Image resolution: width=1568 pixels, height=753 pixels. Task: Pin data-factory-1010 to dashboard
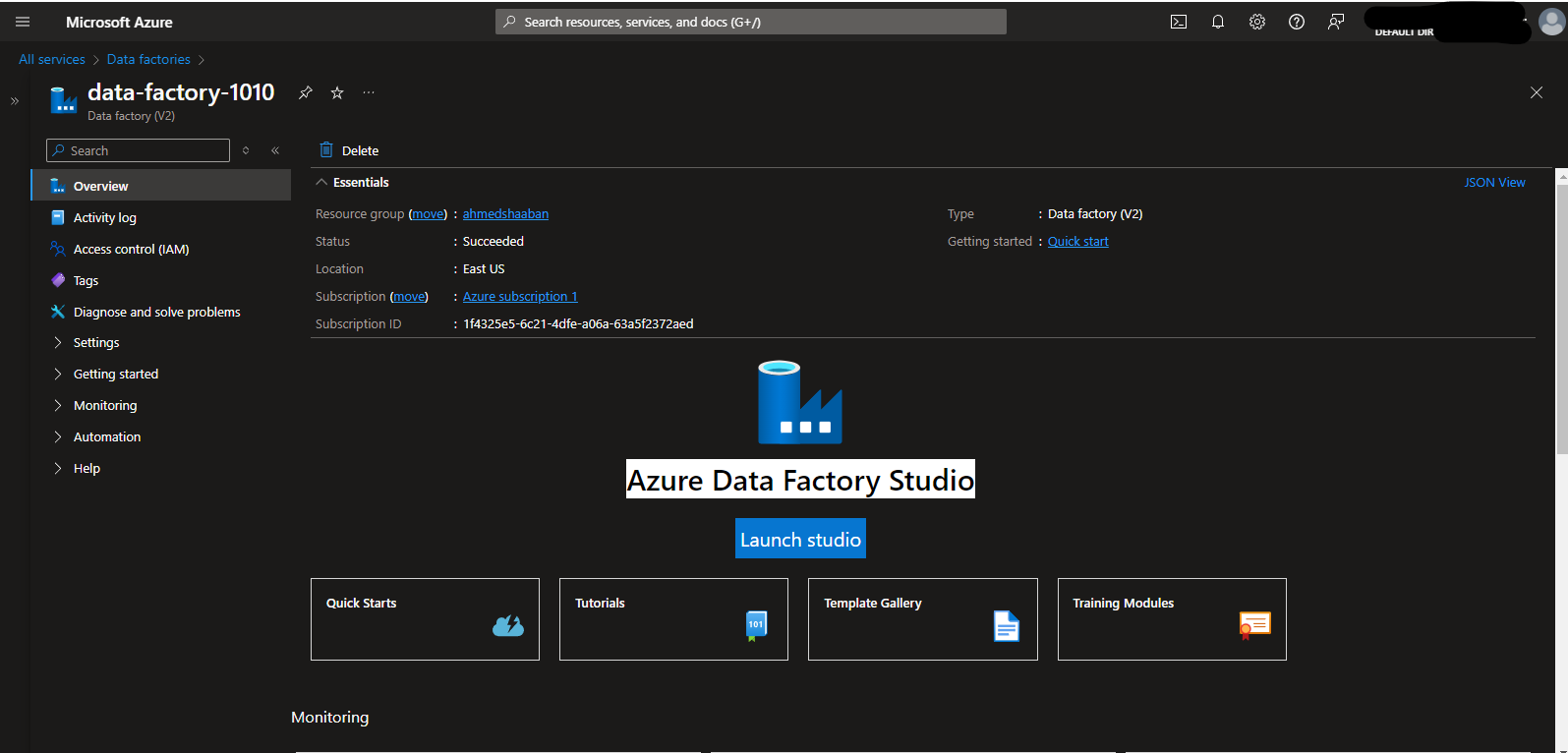(x=306, y=92)
